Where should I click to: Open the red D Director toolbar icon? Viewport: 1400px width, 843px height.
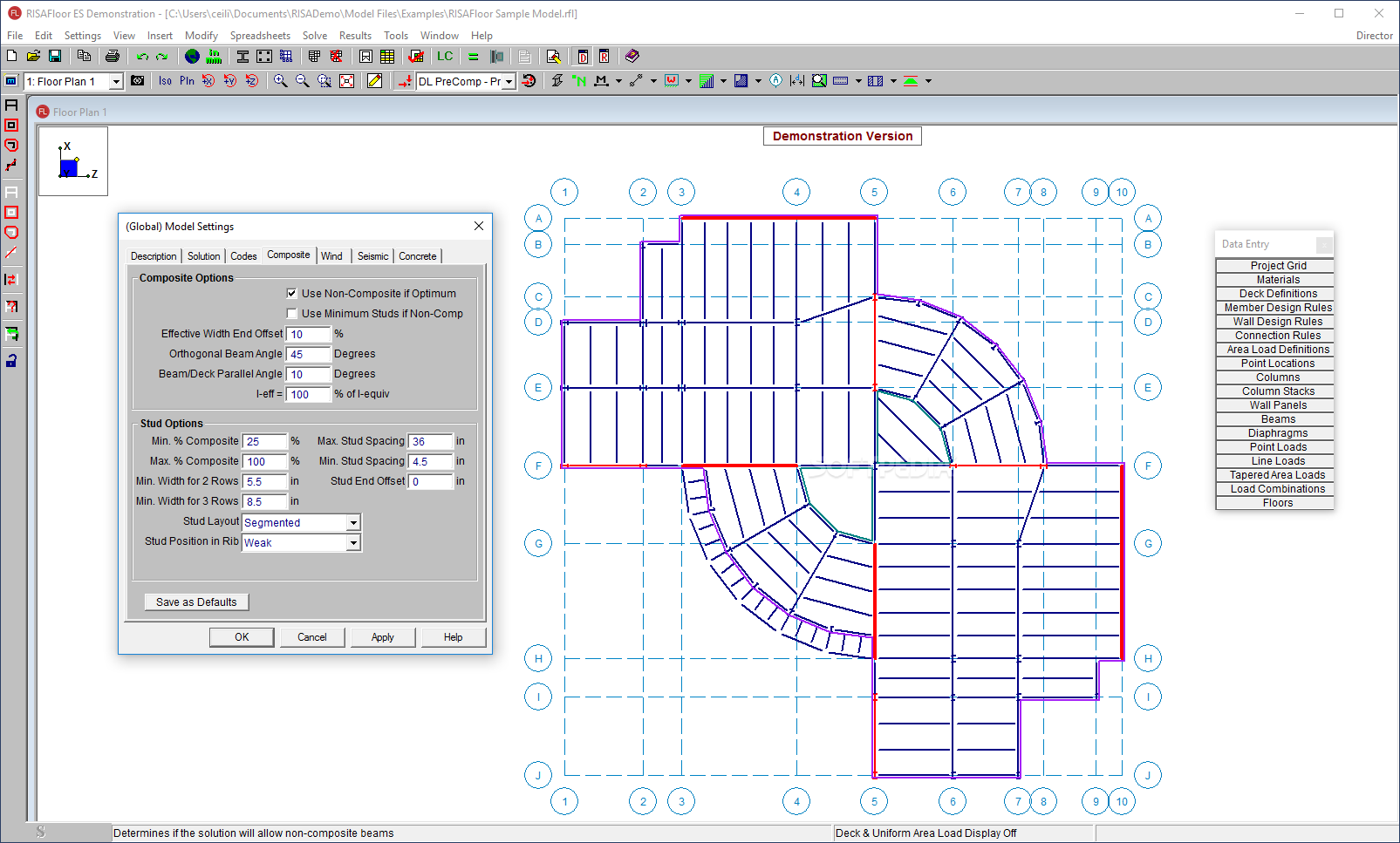(583, 56)
